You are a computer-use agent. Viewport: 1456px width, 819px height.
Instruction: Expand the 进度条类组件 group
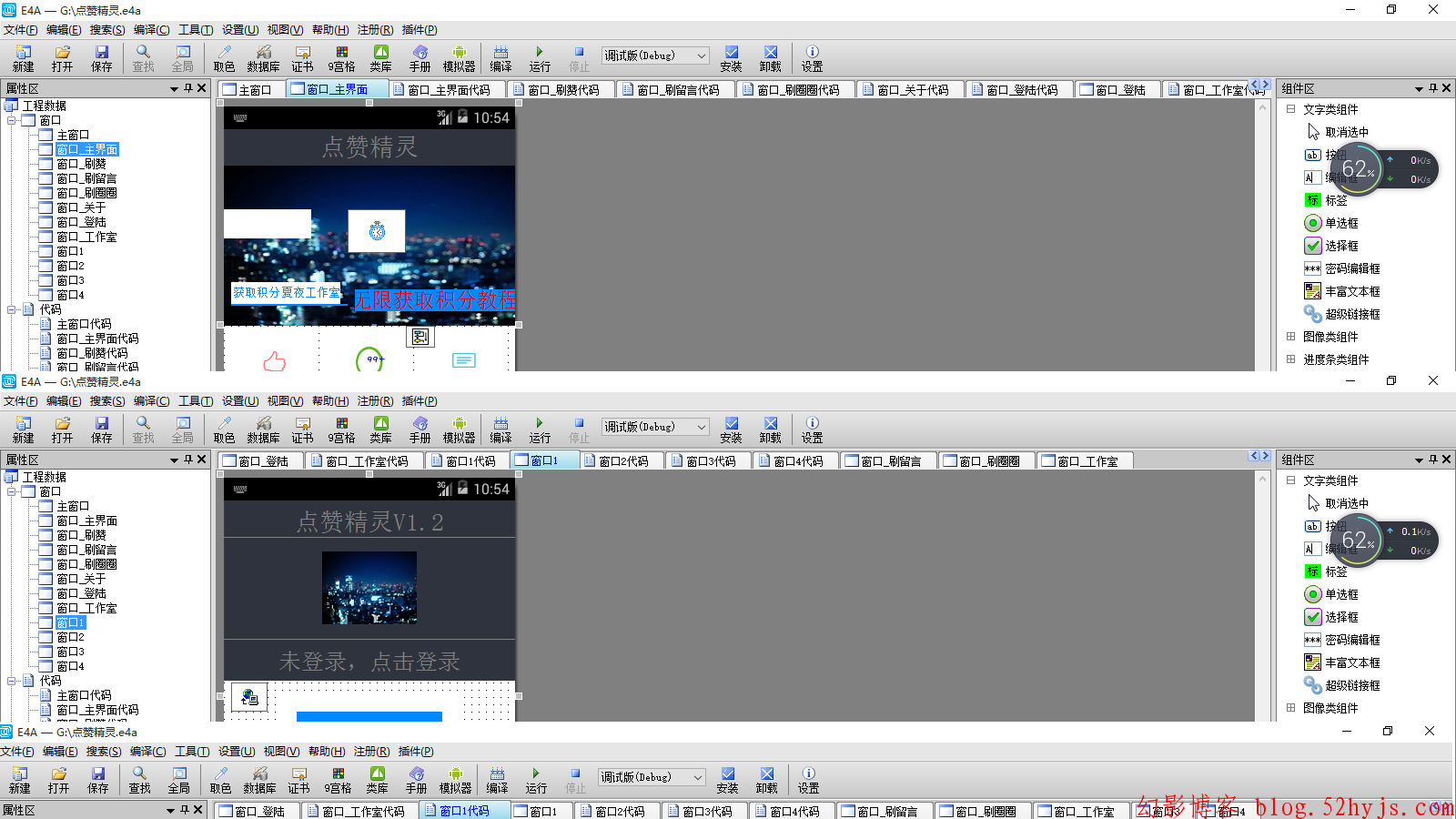(x=1290, y=359)
